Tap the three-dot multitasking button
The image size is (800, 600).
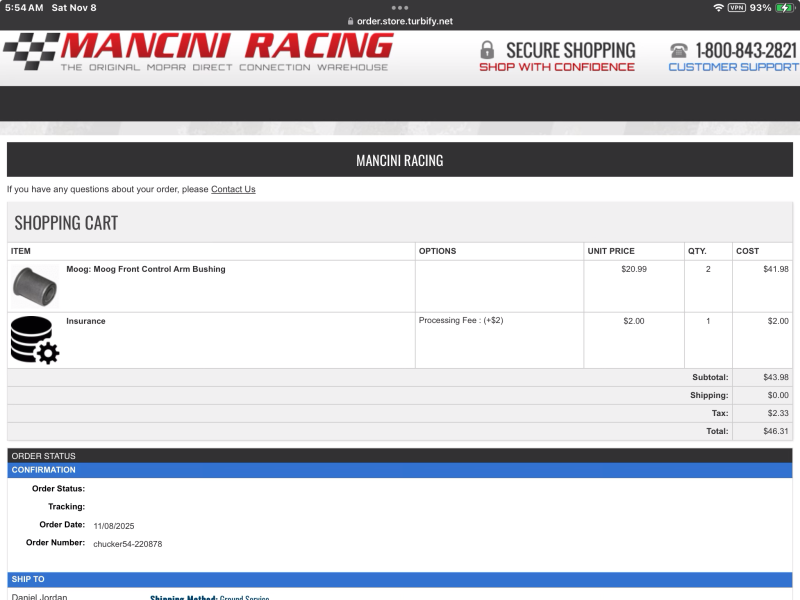400,7
